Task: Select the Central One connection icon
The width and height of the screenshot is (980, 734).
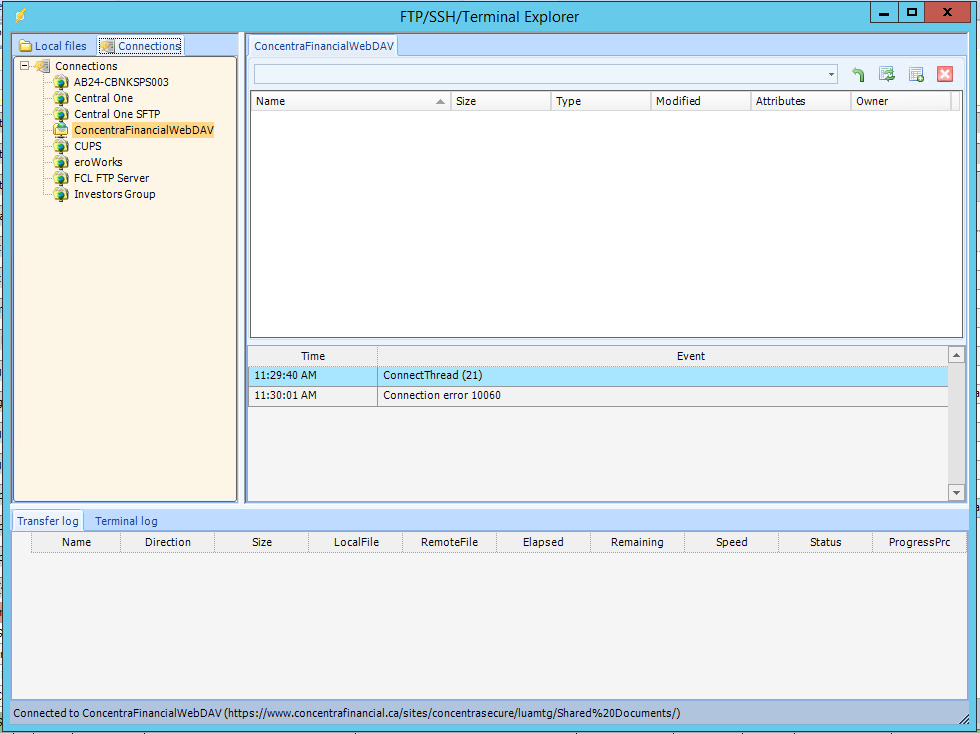Action: [x=61, y=98]
